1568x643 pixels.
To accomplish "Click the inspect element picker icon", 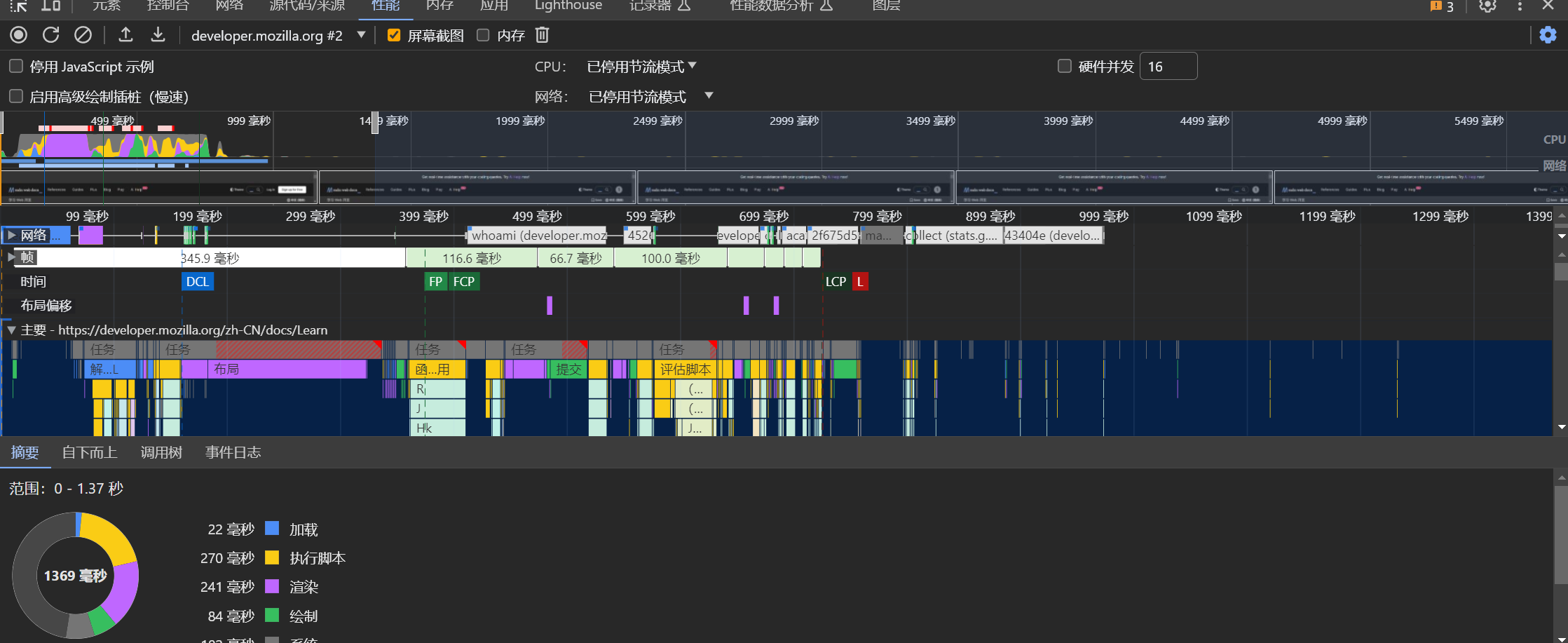I will 18,6.
